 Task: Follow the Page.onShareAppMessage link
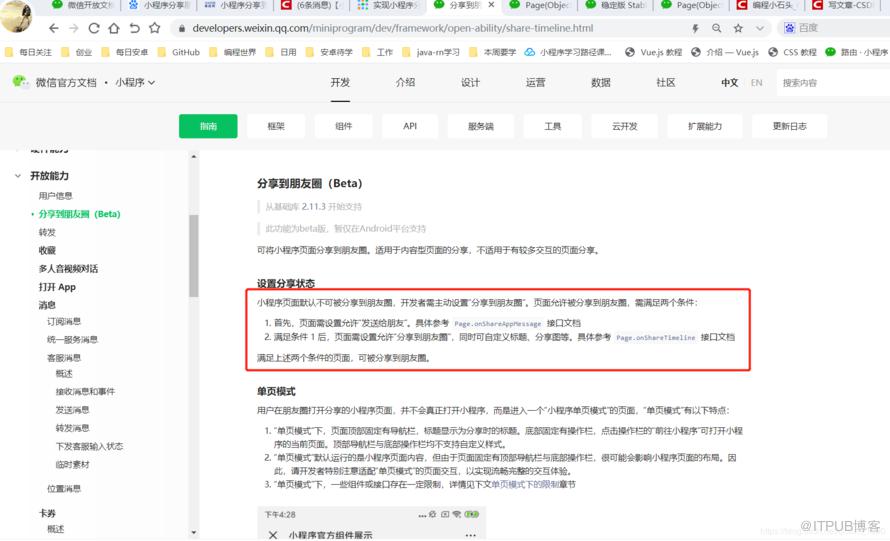tap(498, 324)
